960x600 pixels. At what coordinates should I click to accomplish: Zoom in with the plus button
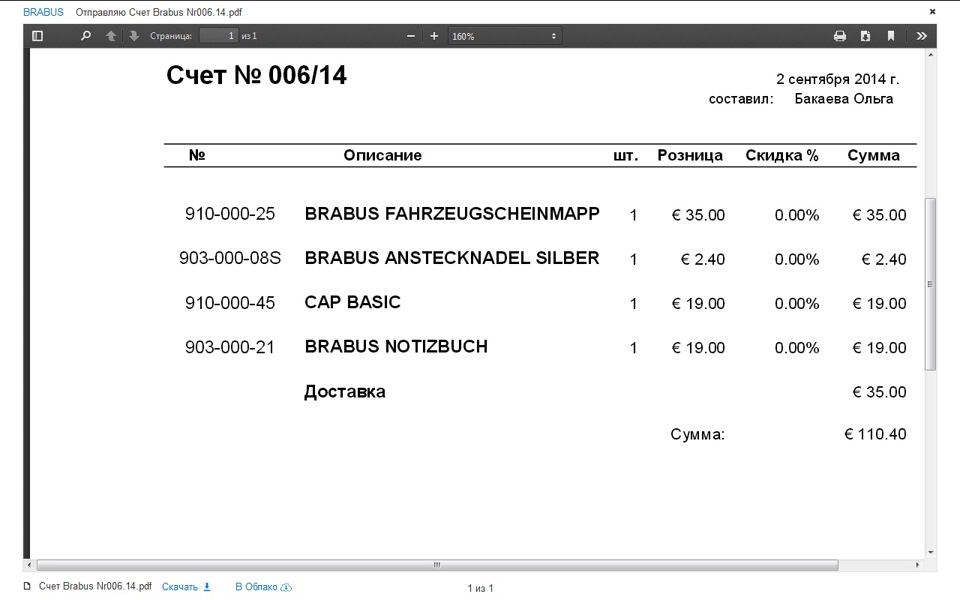click(x=434, y=36)
